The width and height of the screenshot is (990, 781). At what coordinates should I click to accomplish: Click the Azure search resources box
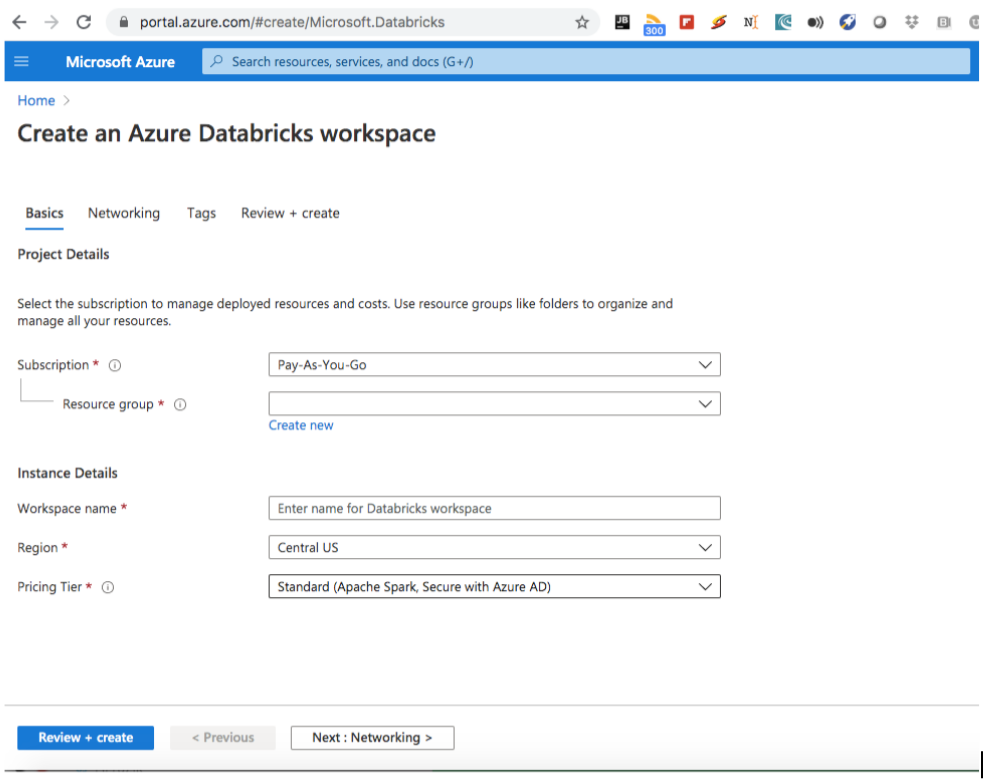coord(586,61)
